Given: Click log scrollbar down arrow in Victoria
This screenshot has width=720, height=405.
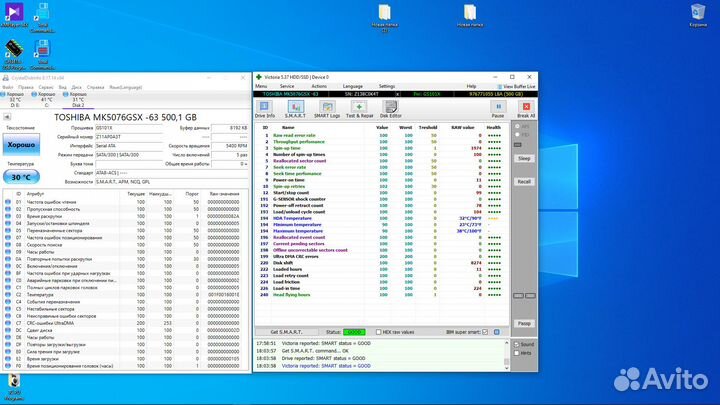Looking at the screenshot, I should pos(506,368).
